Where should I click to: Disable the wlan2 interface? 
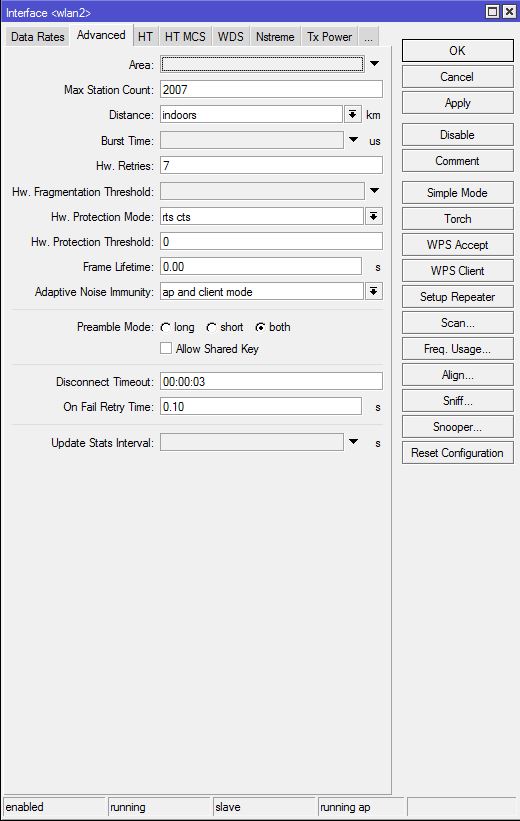click(458, 135)
